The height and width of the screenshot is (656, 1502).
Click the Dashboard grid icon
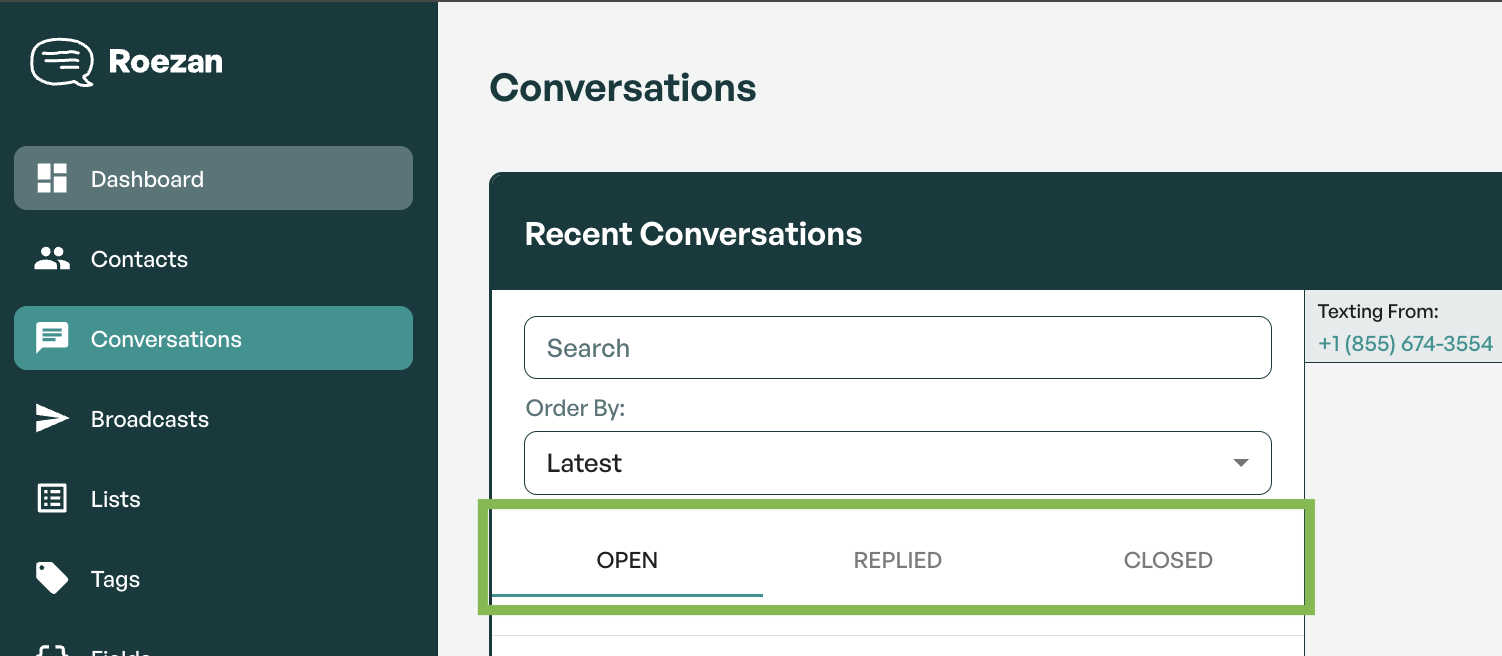tap(52, 178)
